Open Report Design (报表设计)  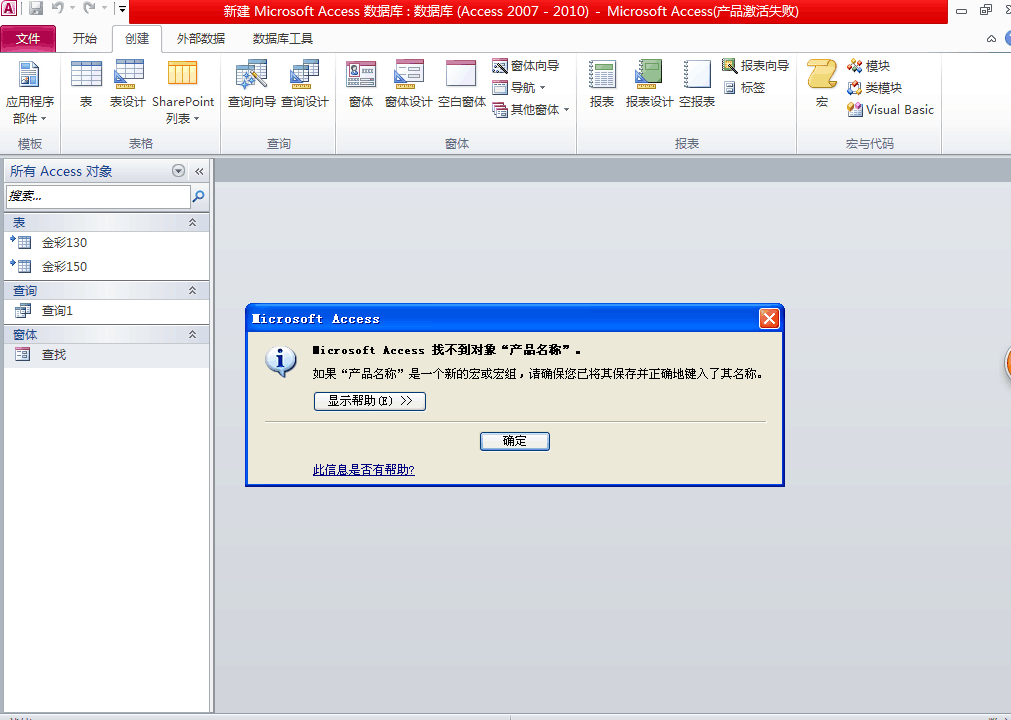(649, 84)
